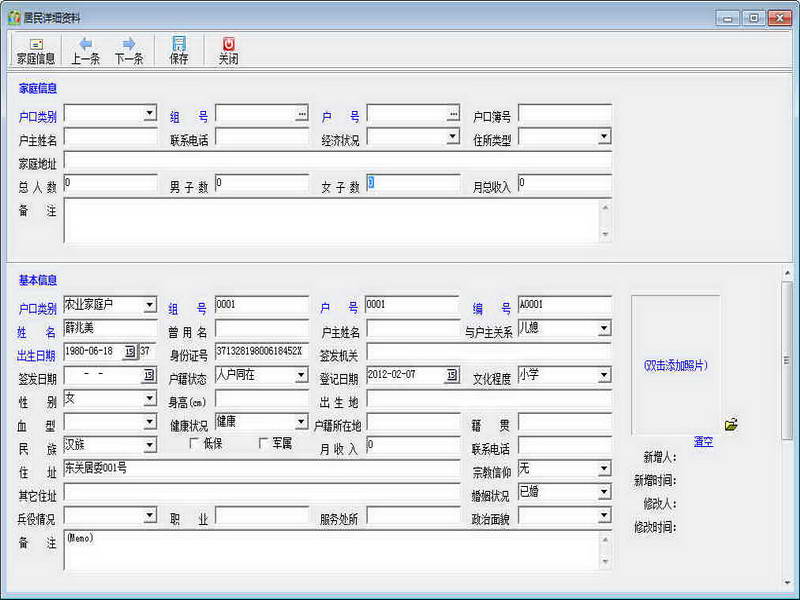Expand the 血型 dropdown
The height and width of the screenshot is (600, 800).
pyautogui.click(x=149, y=422)
